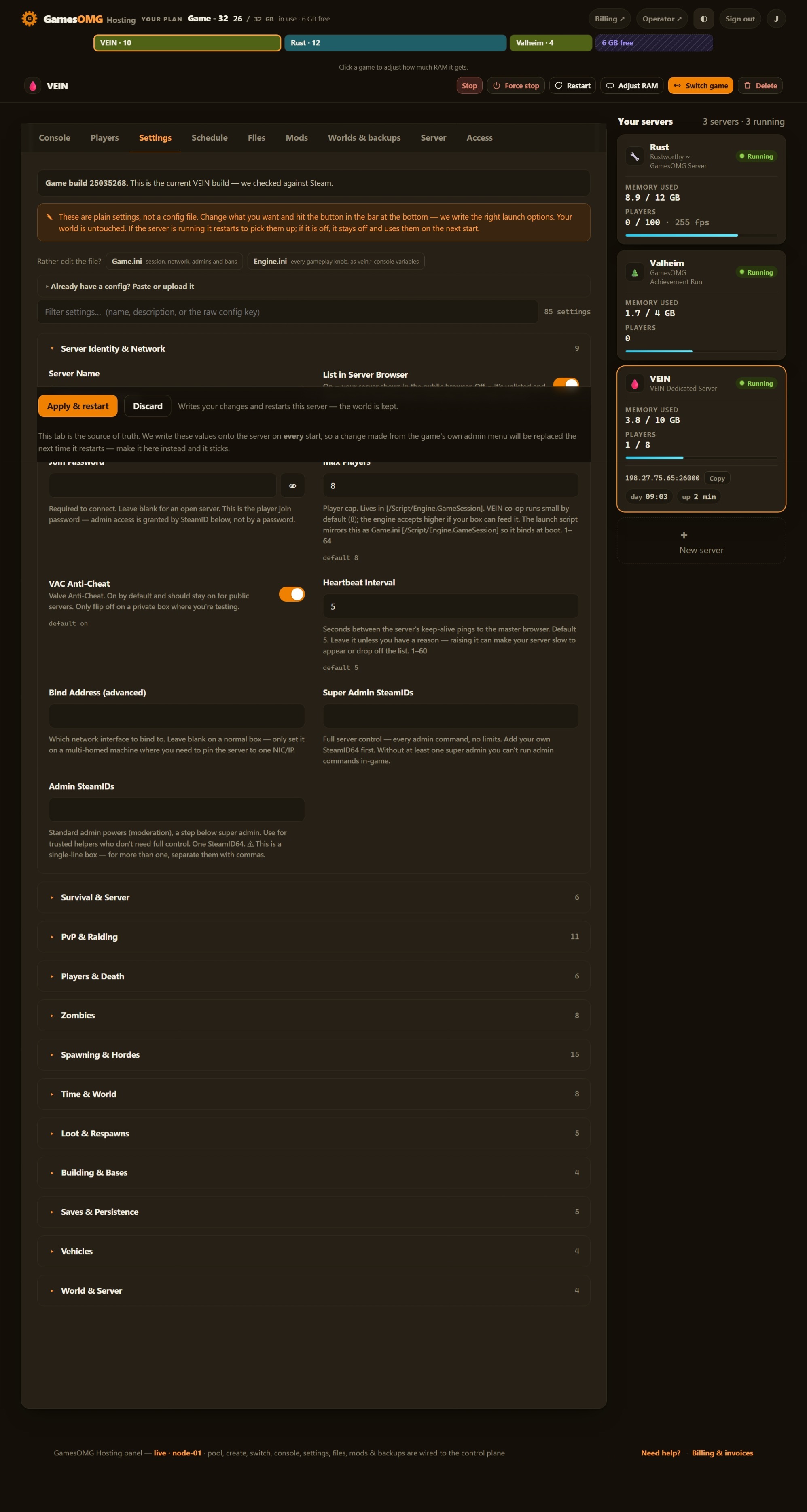
Task: Expand the Zombies section
Action: 313,1016
